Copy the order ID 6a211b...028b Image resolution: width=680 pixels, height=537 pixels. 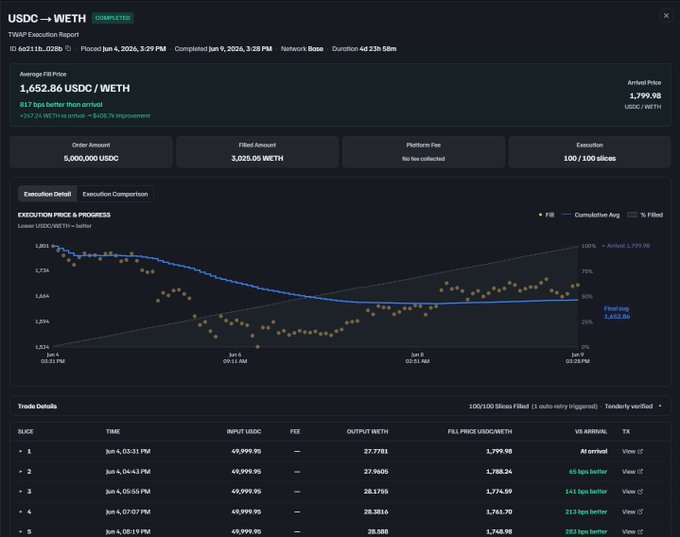coord(68,49)
